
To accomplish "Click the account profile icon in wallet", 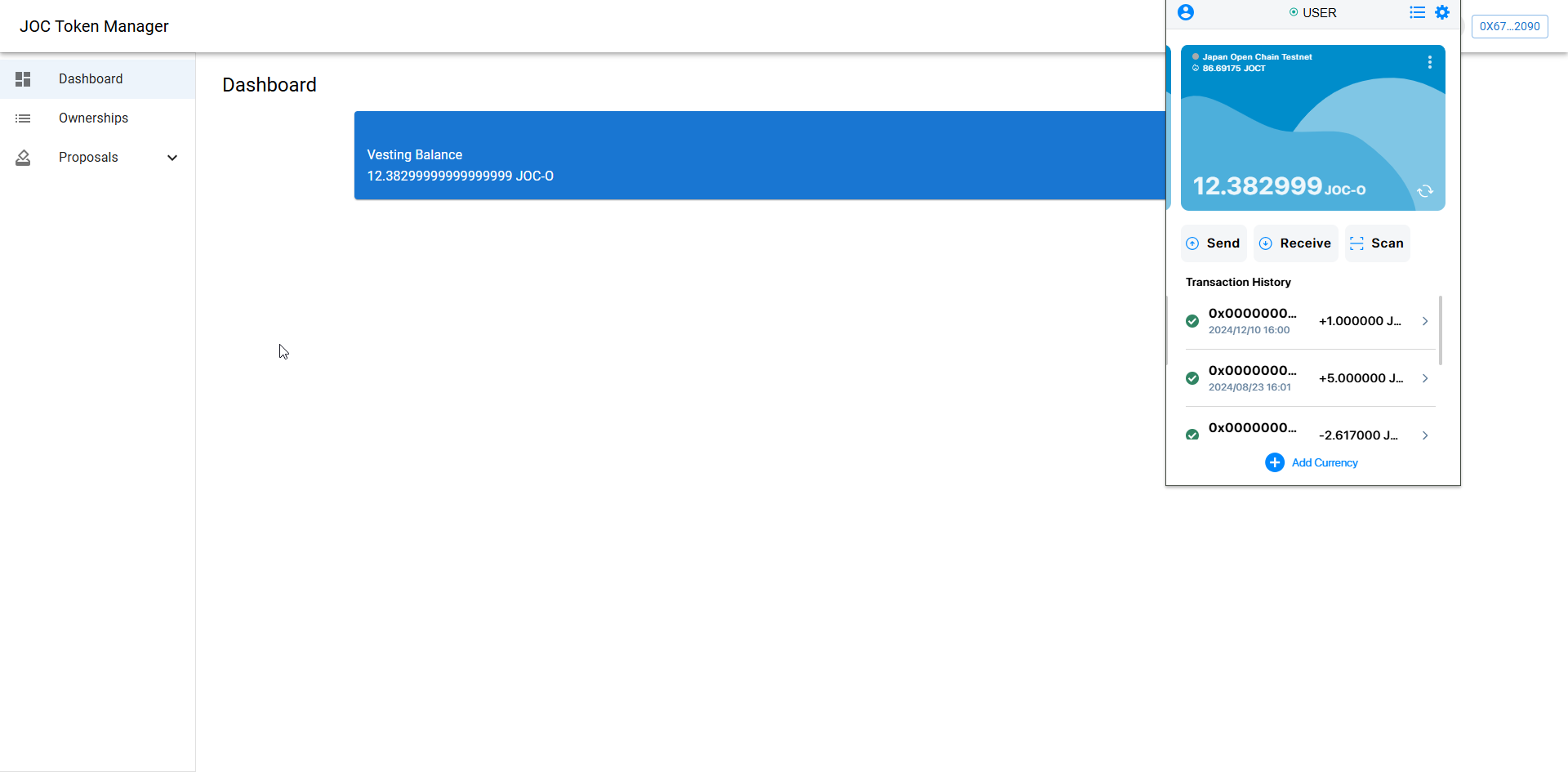I will (x=1186, y=12).
